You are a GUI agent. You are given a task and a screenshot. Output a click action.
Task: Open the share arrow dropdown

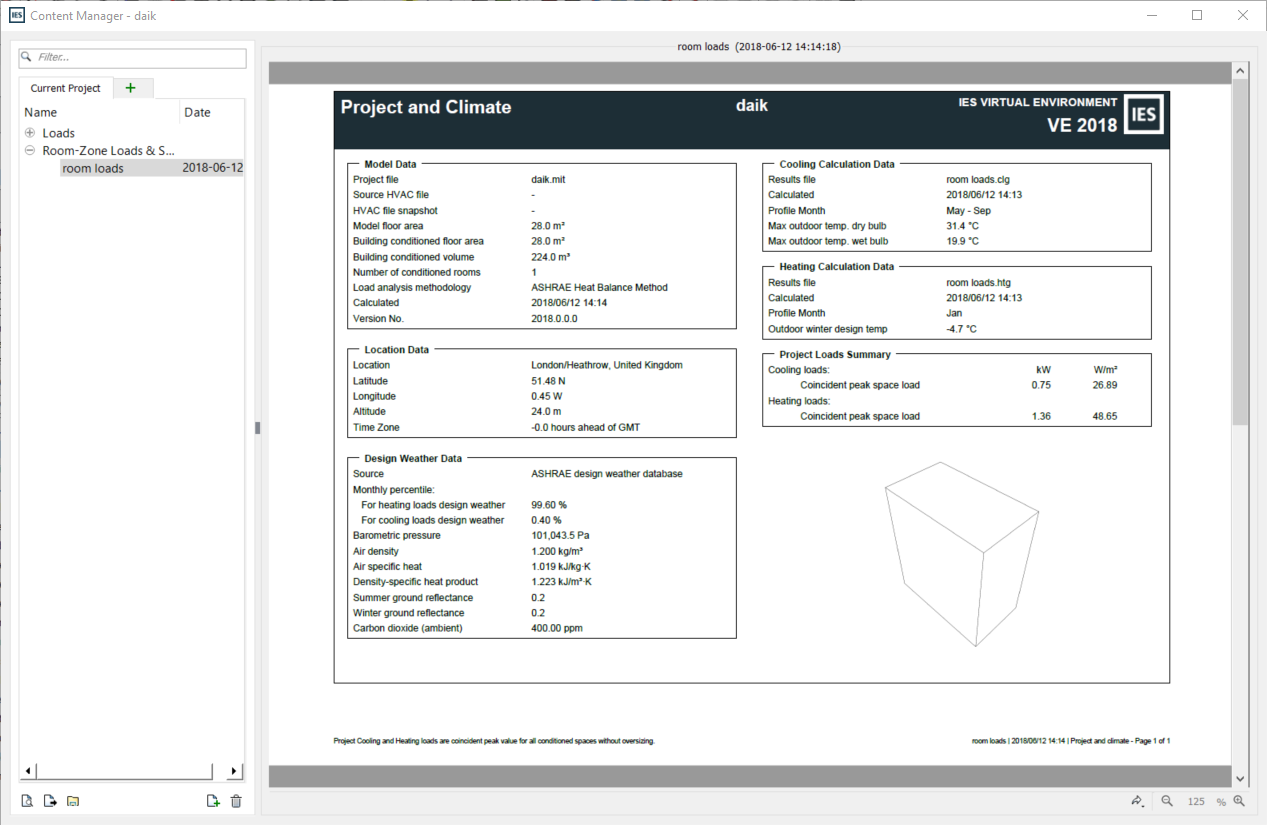(1138, 801)
